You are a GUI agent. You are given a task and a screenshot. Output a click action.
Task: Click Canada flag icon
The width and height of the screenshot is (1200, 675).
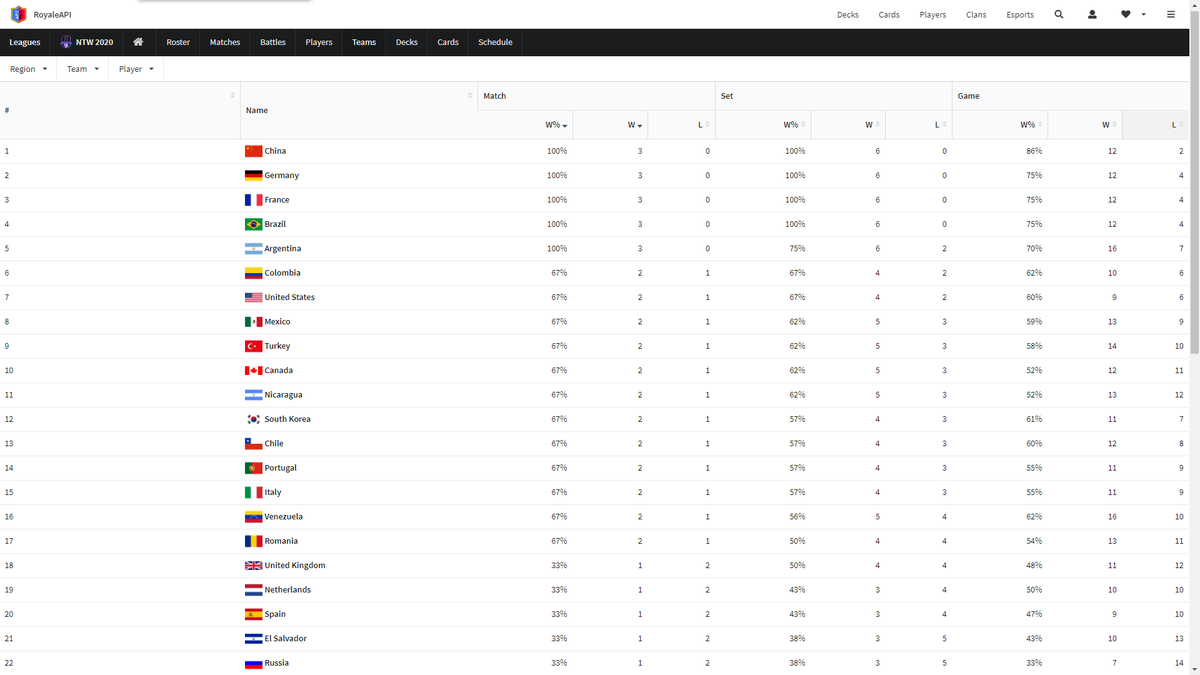pos(254,370)
